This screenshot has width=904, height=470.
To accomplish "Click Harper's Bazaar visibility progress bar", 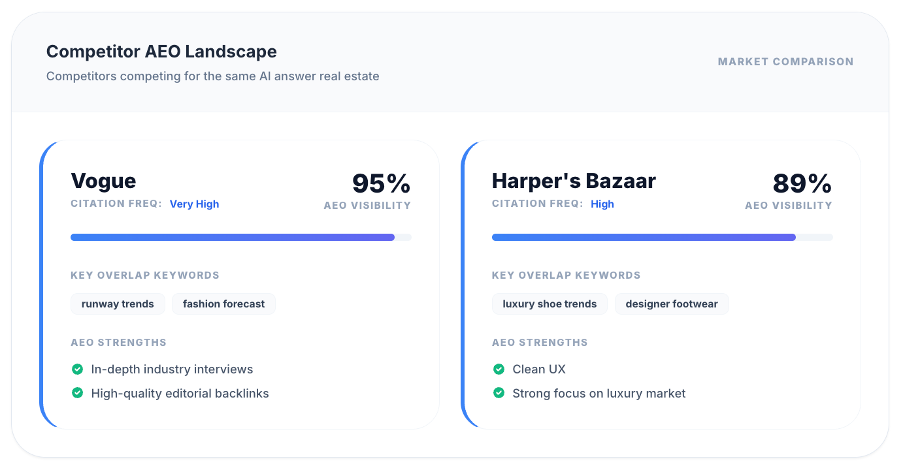I will point(661,237).
